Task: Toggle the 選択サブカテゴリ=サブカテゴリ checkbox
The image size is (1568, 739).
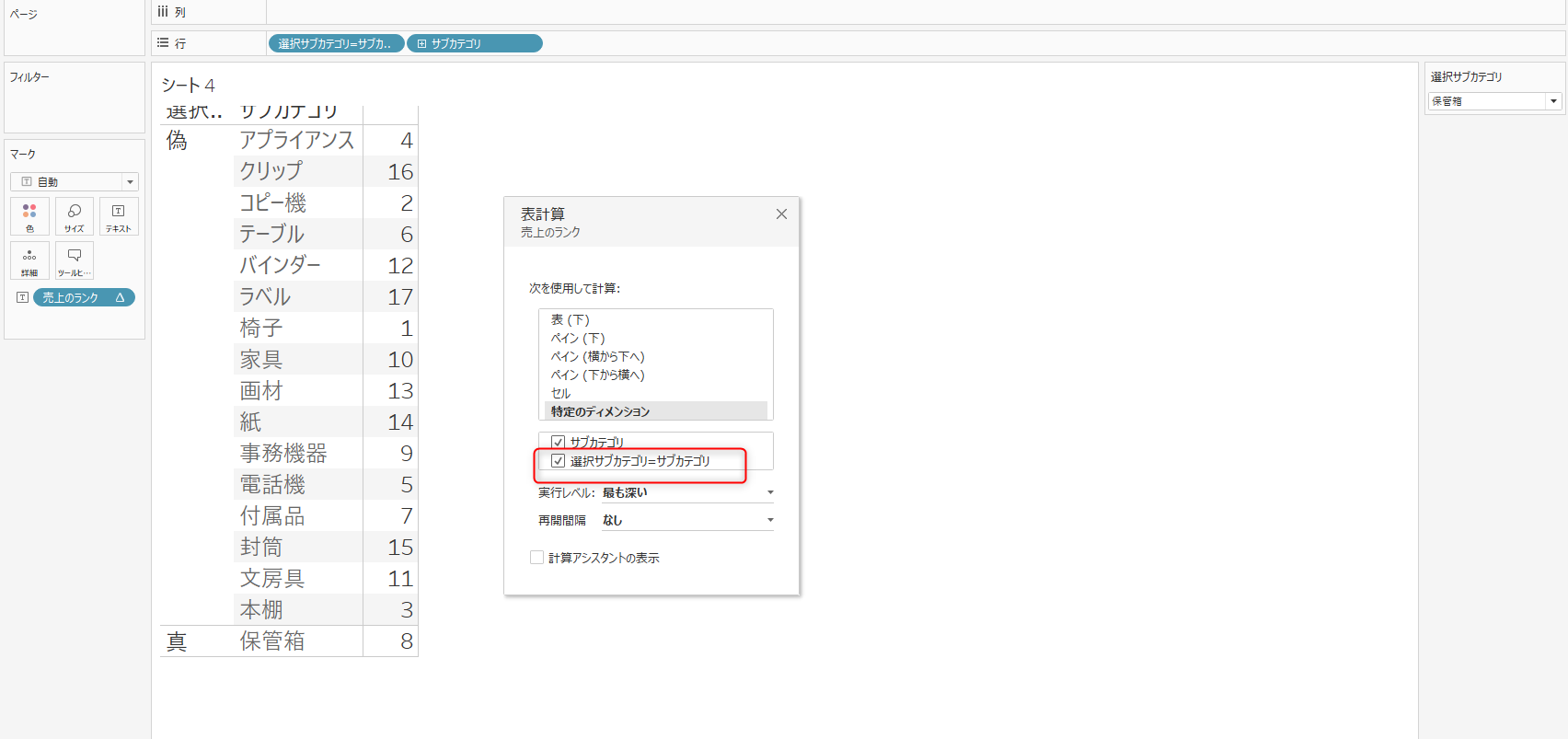Action: point(558,461)
